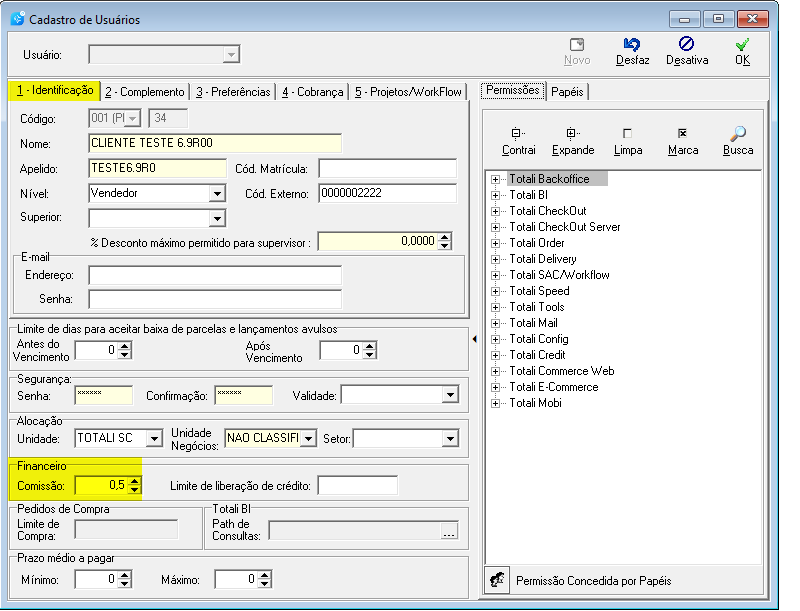Confirm with the OK checkmark icon
Screen dimensions: 800x611
pyautogui.click(x=742, y=44)
